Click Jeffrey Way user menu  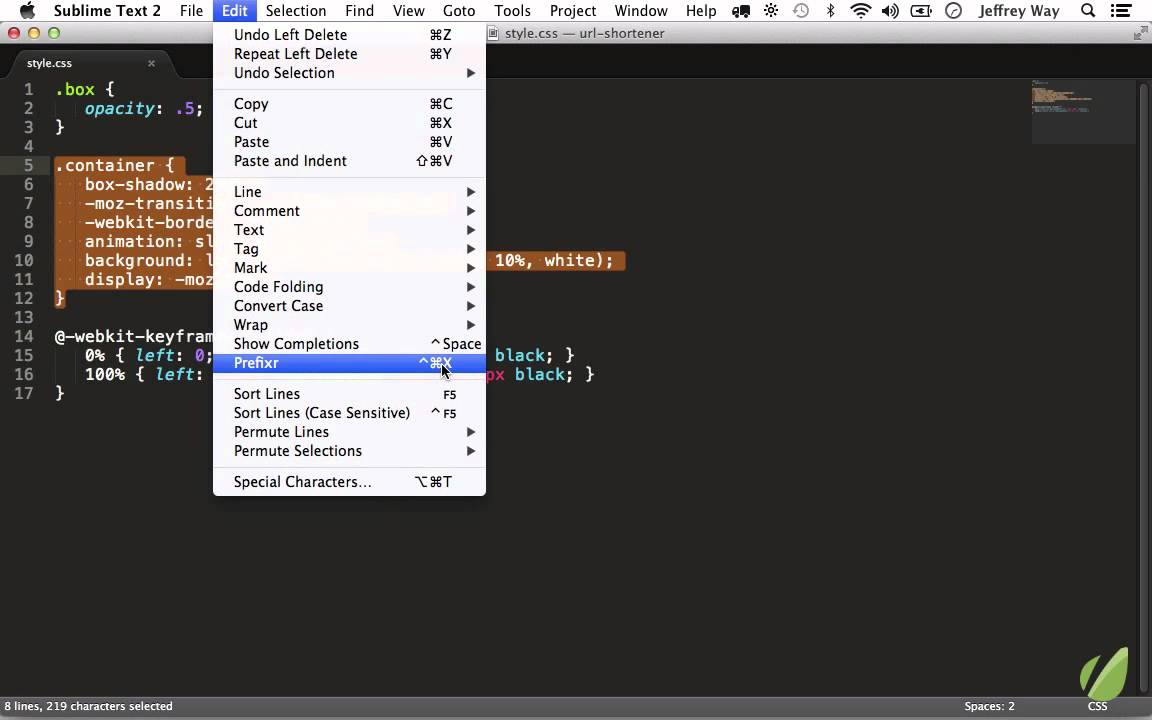pyautogui.click(x=1018, y=10)
